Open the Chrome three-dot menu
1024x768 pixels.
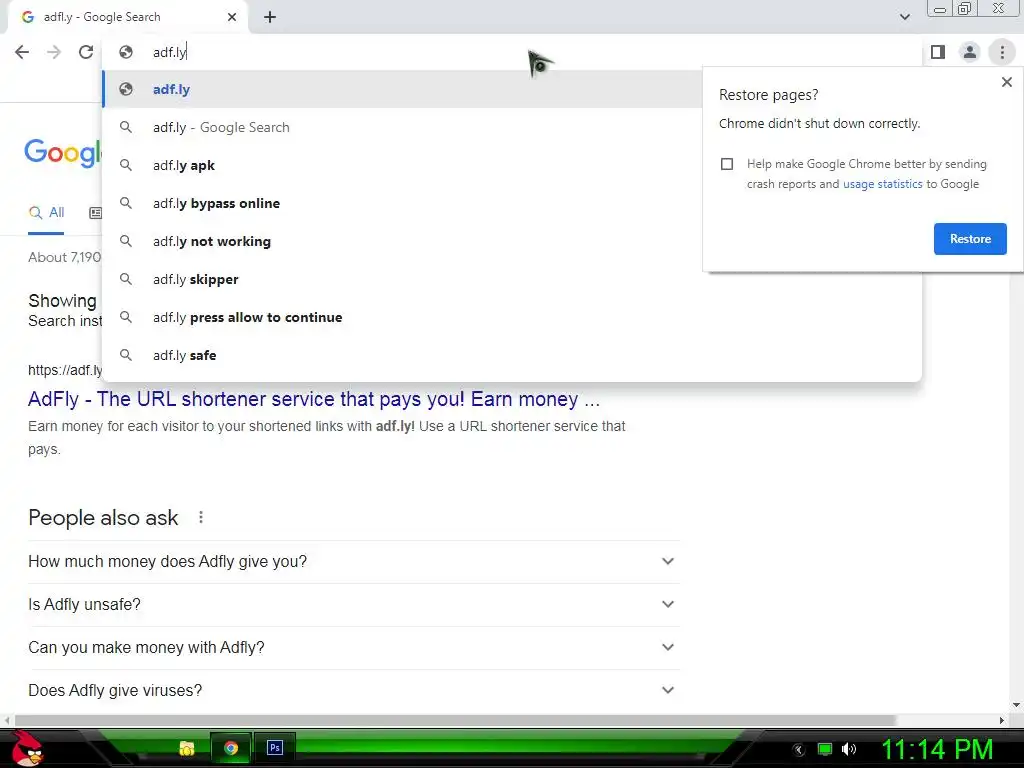[x=1002, y=52]
